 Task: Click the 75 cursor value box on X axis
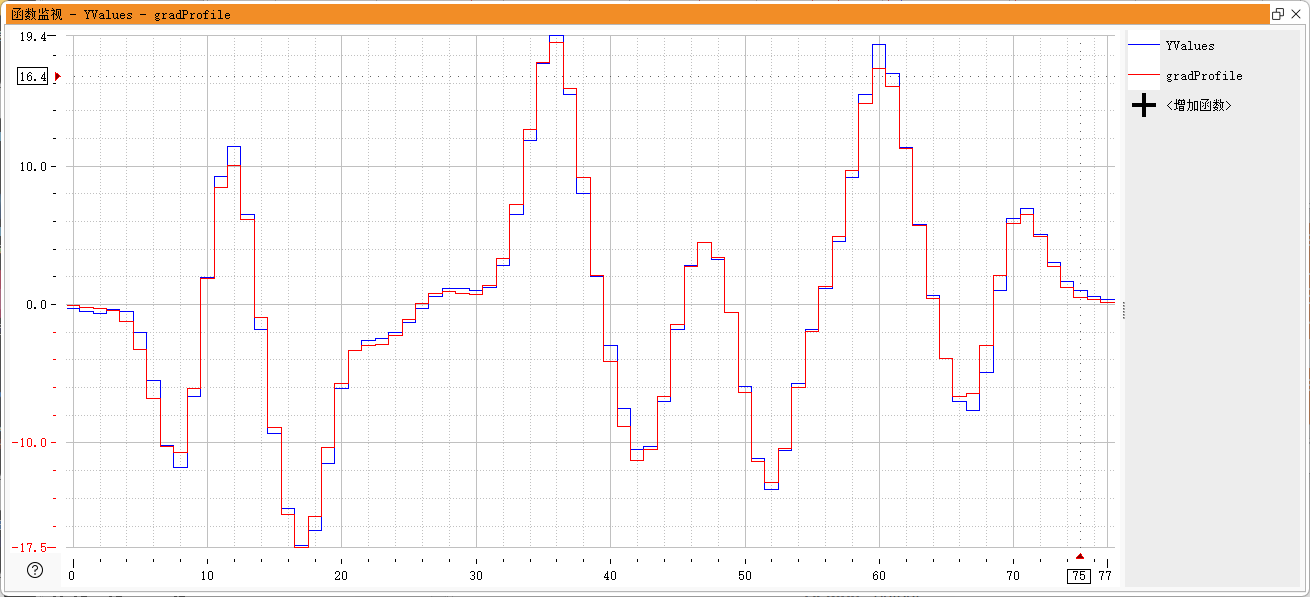[1079, 576]
